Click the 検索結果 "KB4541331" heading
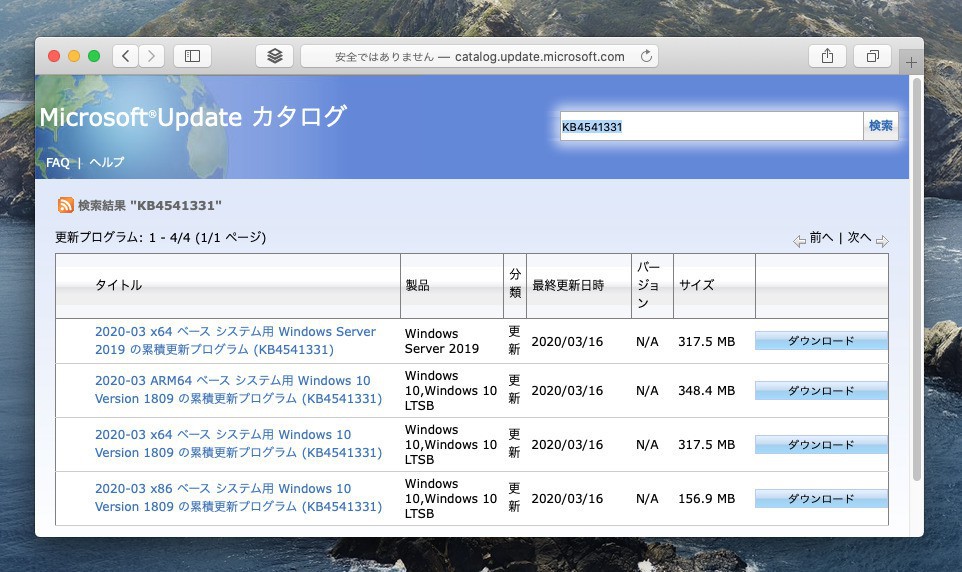 pos(150,205)
